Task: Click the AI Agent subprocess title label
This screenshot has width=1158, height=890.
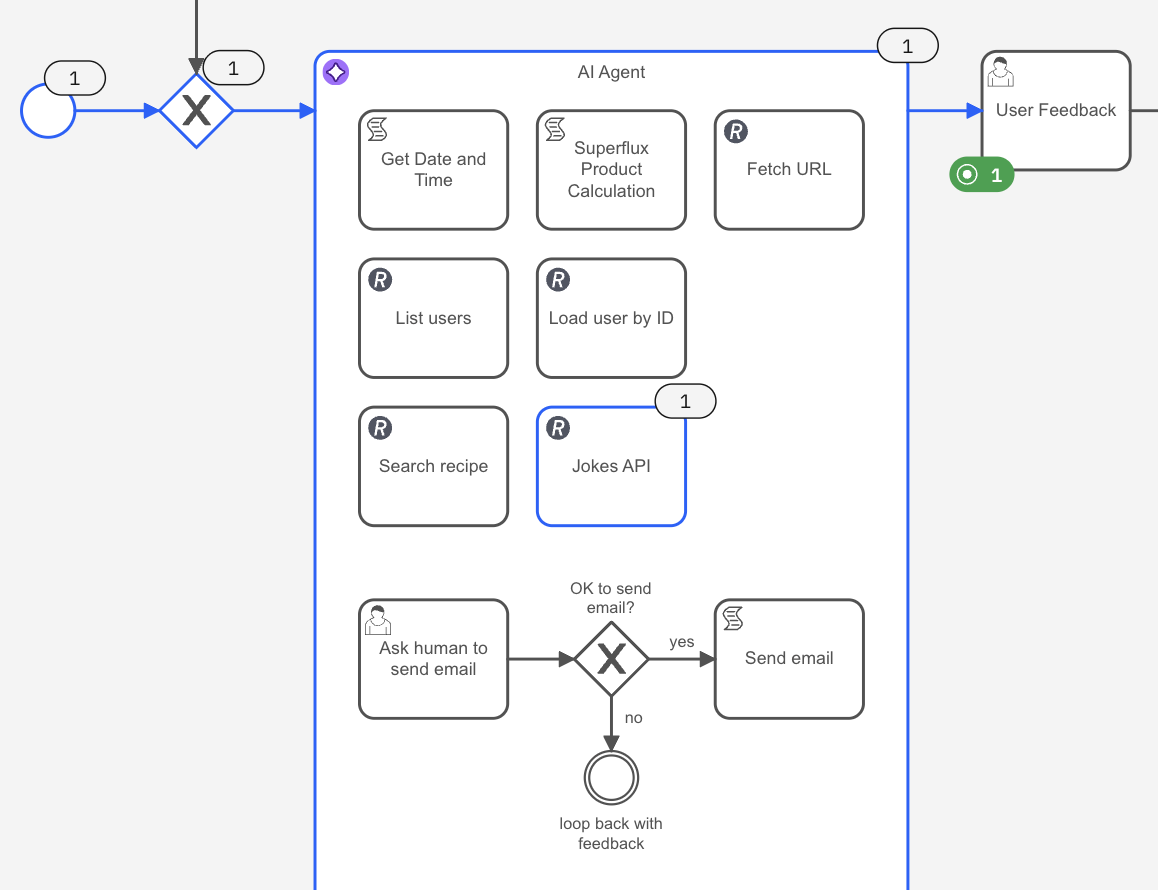Action: (x=611, y=72)
